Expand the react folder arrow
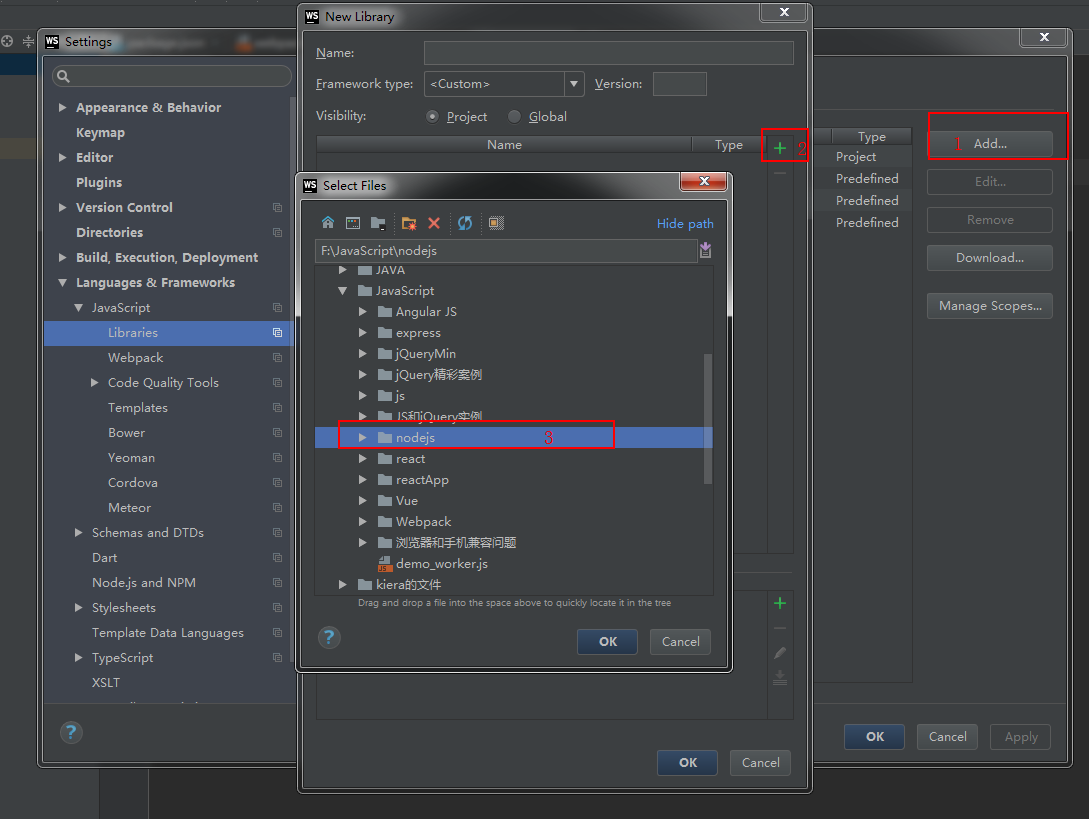Image resolution: width=1089 pixels, height=819 pixels. click(x=363, y=459)
